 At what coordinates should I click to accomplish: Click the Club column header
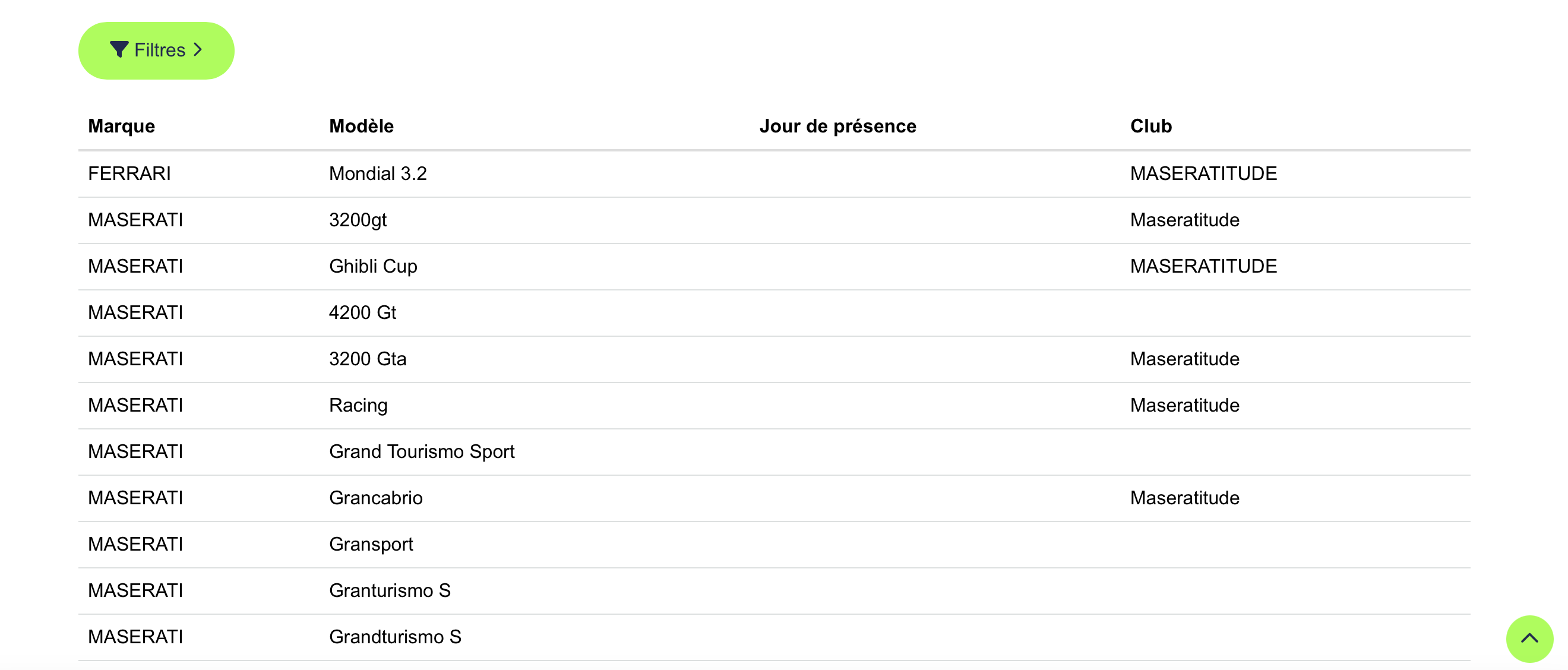pyautogui.click(x=1150, y=126)
